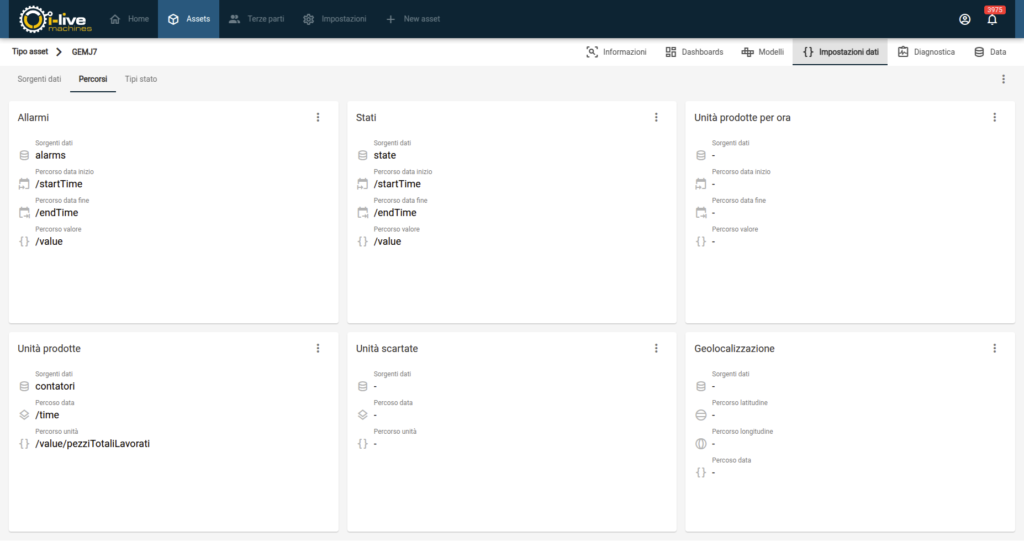This screenshot has height=541, width=1024.
Task: Click the i-Live Machines logo
Action: [55, 19]
